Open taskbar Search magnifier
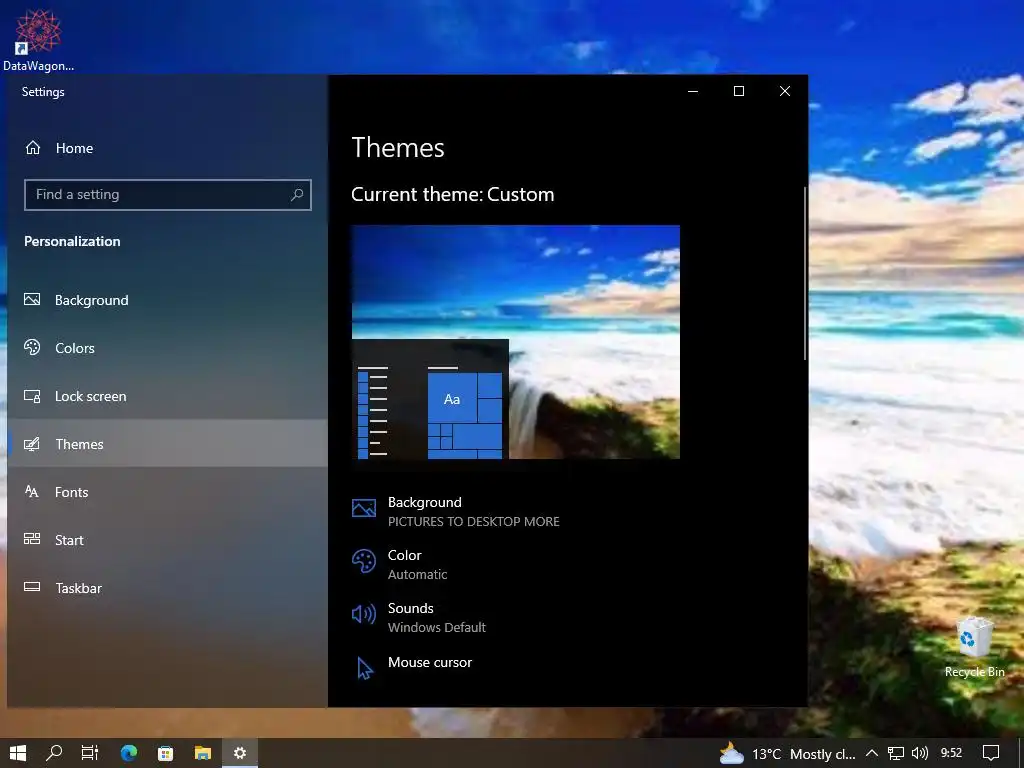Screen dimensions: 1024x768 click(54, 753)
